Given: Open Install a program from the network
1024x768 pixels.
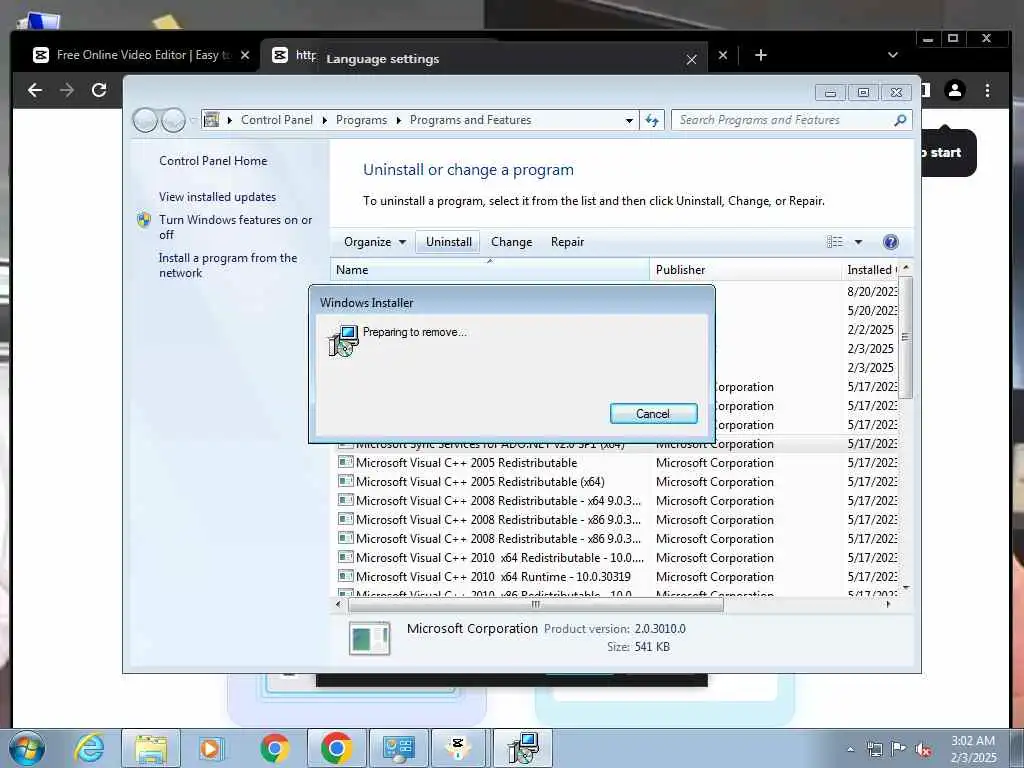Looking at the screenshot, I should click(228, 265).
